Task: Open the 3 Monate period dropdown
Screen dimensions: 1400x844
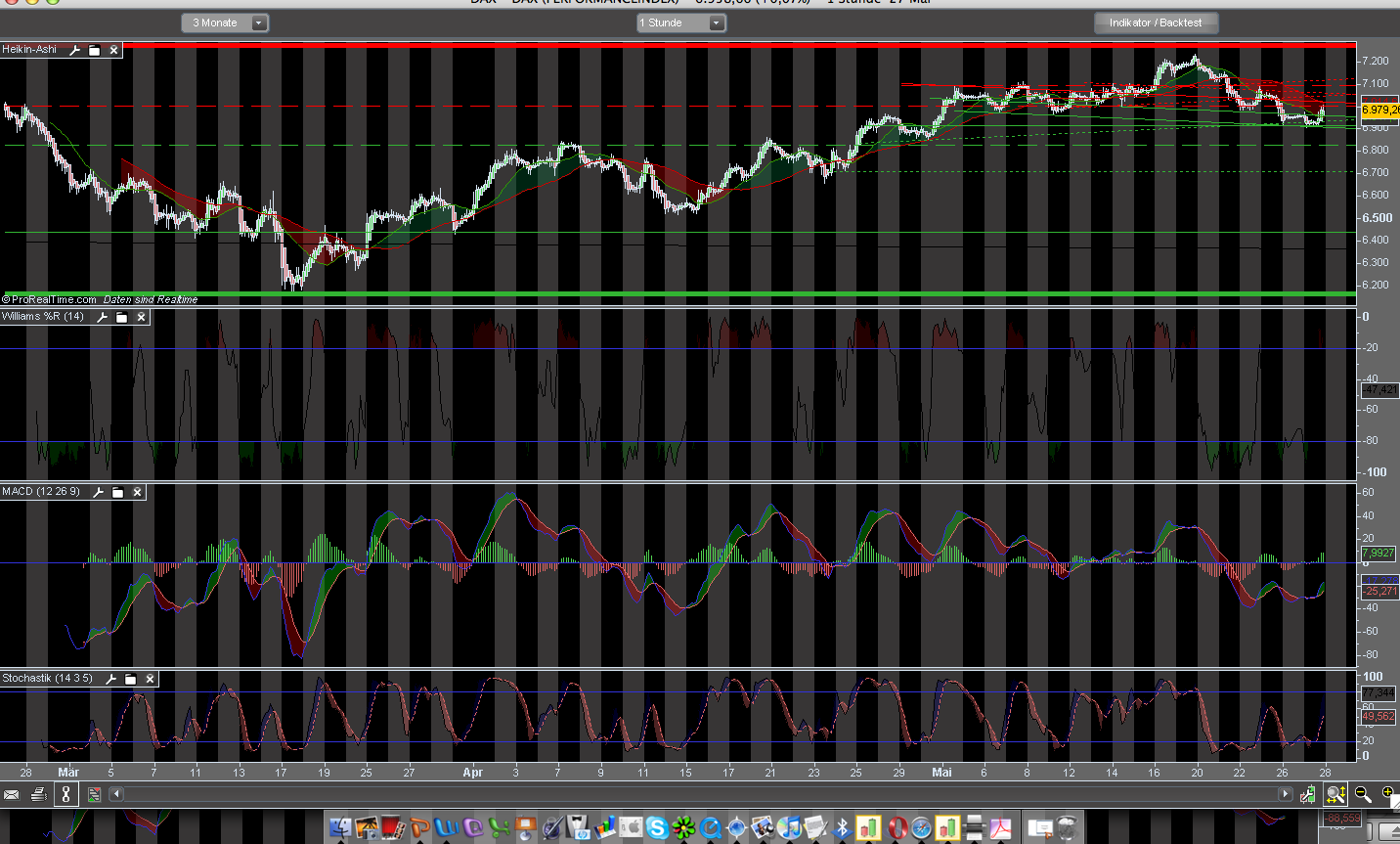Action: [225, 22]
